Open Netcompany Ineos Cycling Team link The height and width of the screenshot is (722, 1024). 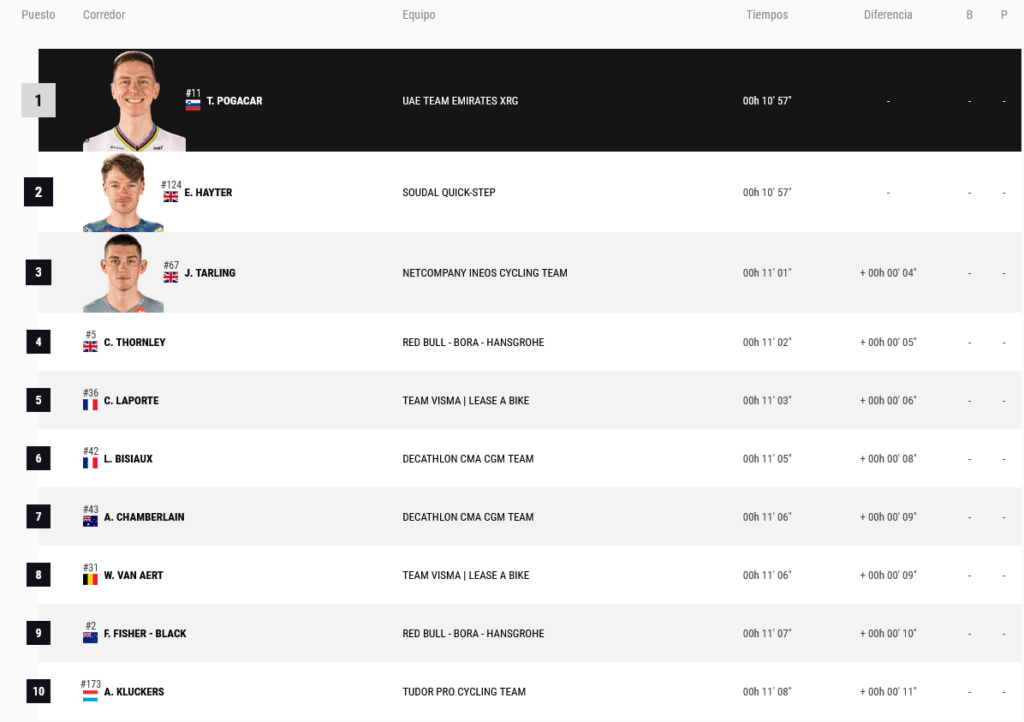[485, 273]
